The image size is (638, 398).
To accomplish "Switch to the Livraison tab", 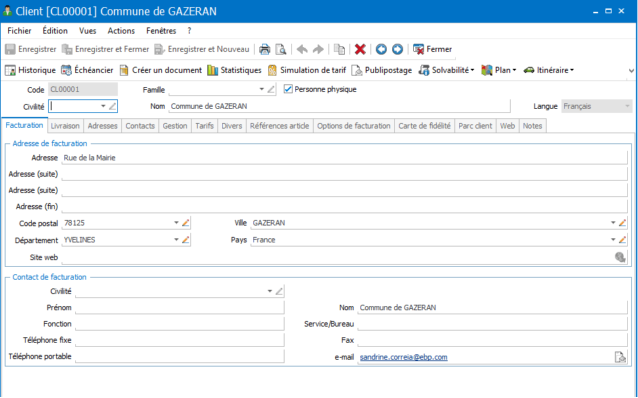I will (x=65, y=126).
